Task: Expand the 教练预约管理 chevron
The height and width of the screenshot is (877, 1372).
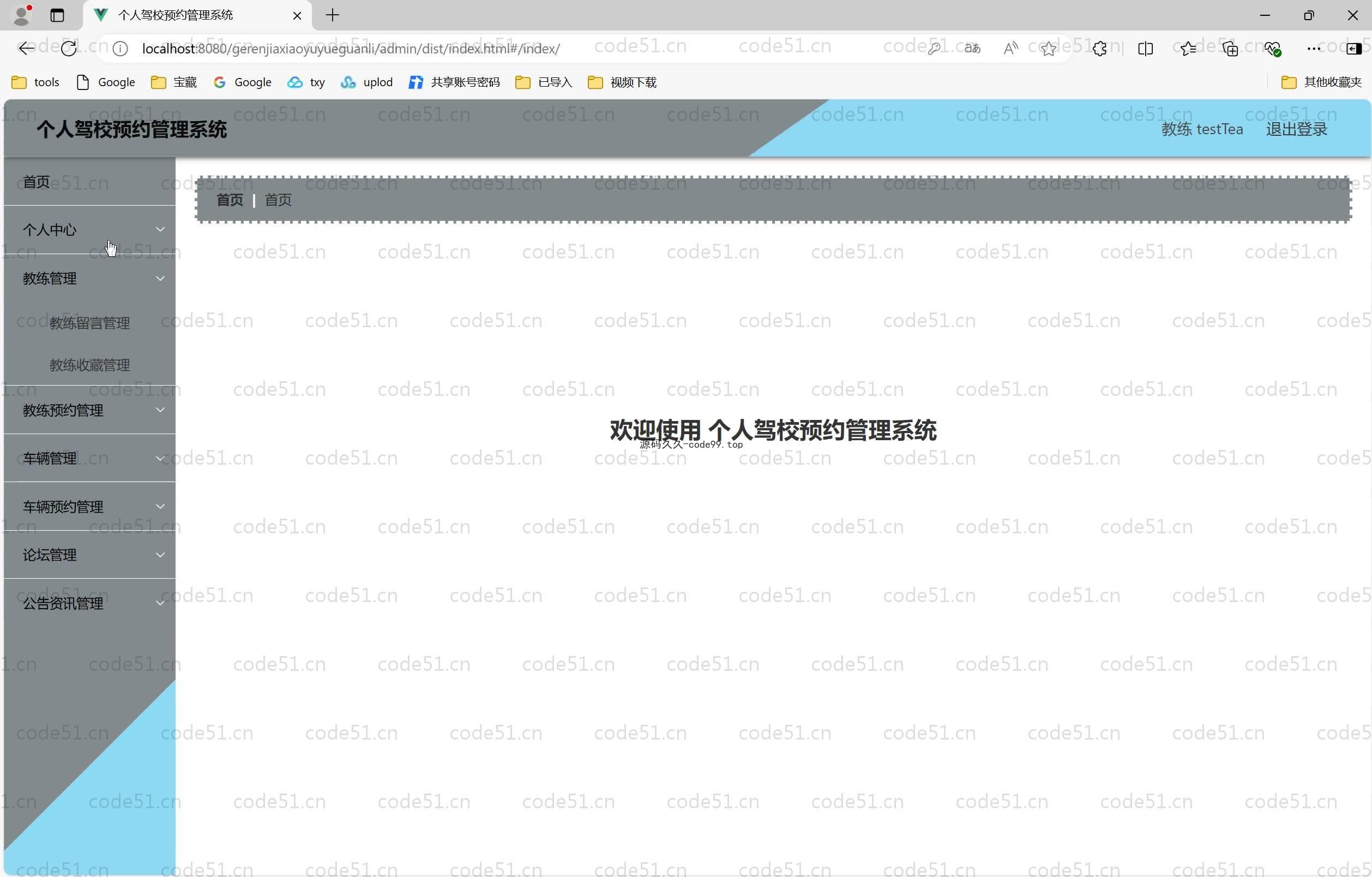Action: pos(160,410)
